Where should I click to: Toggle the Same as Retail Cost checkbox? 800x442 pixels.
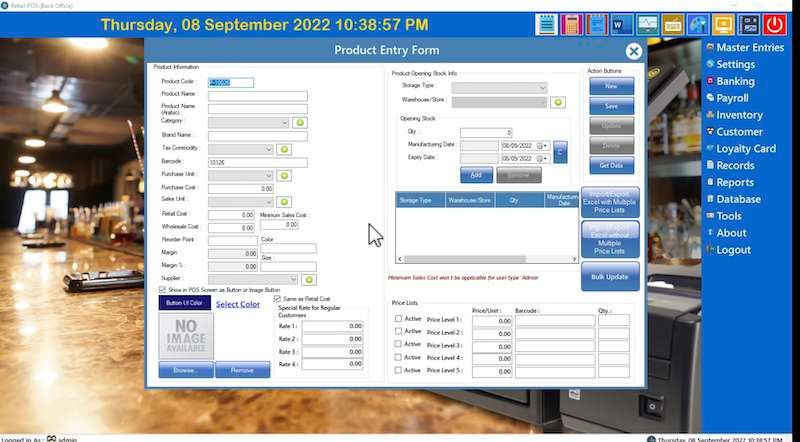[x=278, y=299]
